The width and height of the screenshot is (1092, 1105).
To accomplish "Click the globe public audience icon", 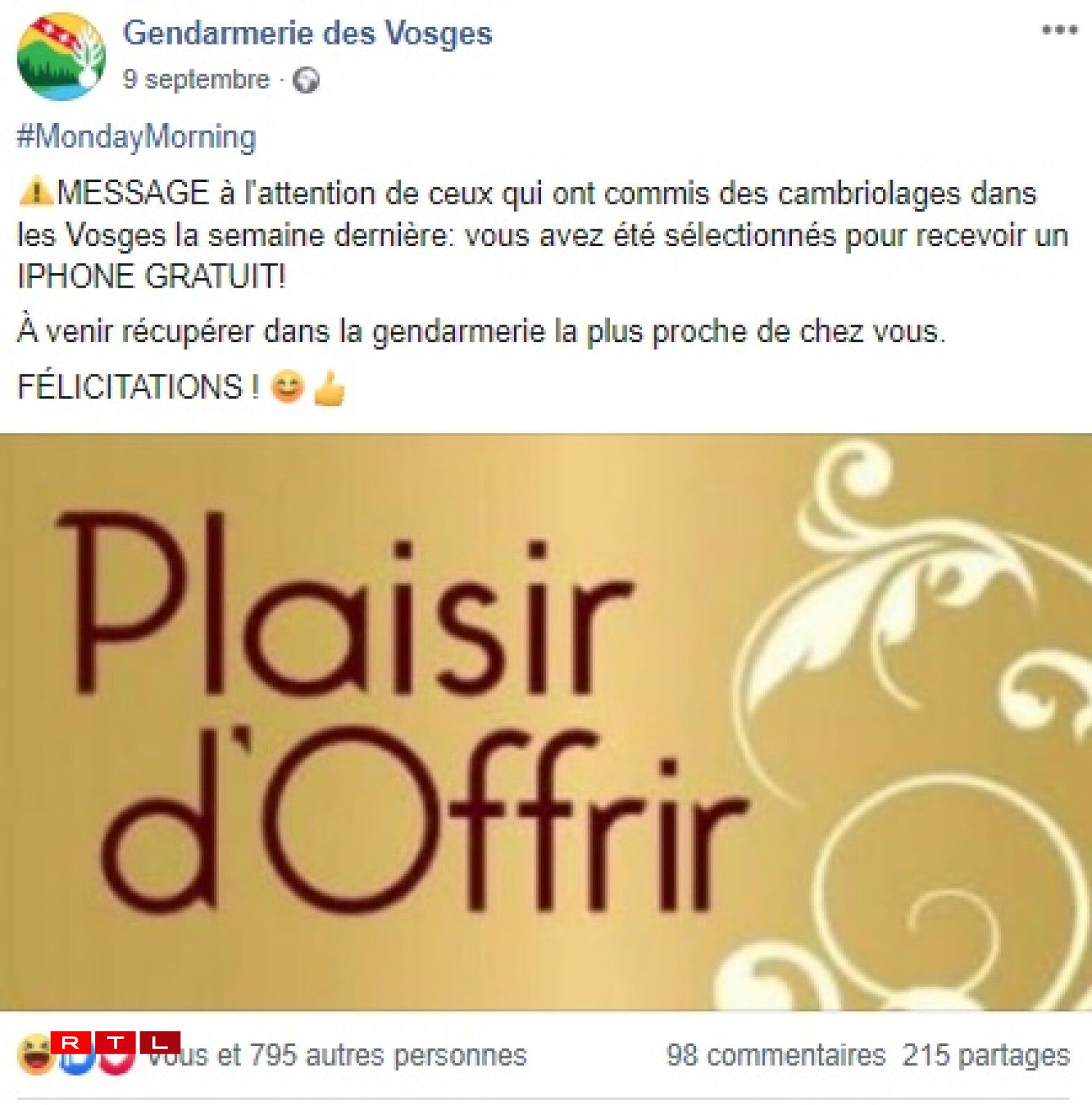I will [306, 81].
